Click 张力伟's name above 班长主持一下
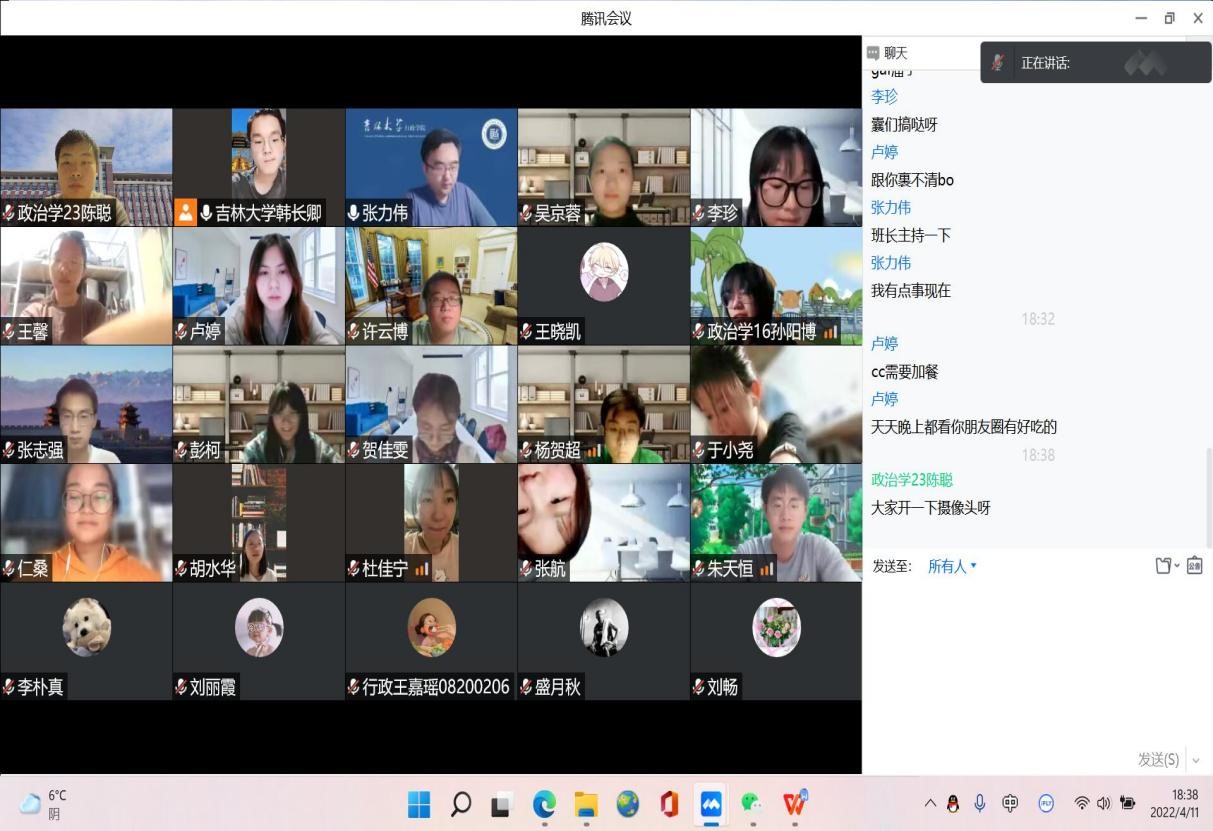1213x831 pixels. pyautogui.click(x=891, y=208)
